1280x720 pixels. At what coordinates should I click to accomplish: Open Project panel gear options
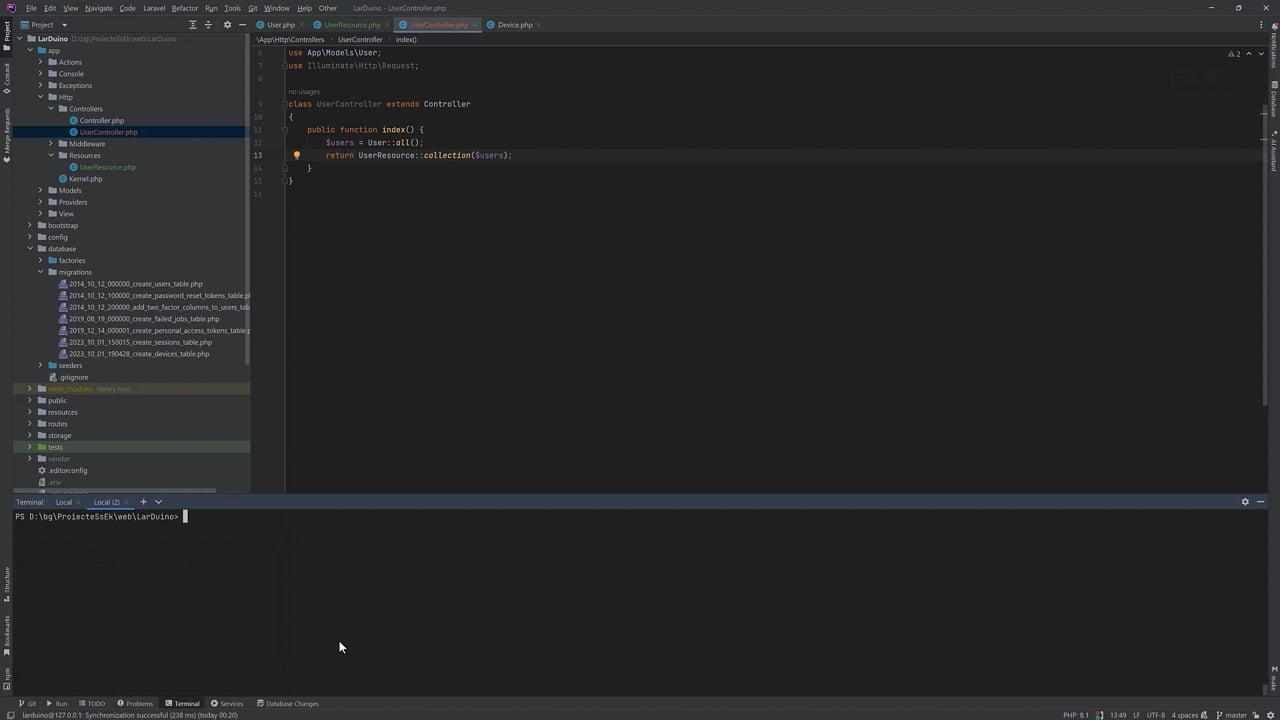227,25
